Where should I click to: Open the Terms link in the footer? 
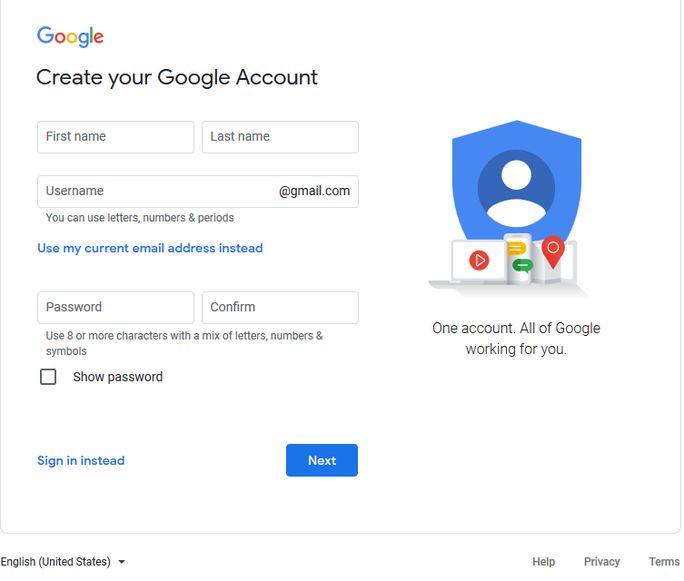(x=664, y=561)
